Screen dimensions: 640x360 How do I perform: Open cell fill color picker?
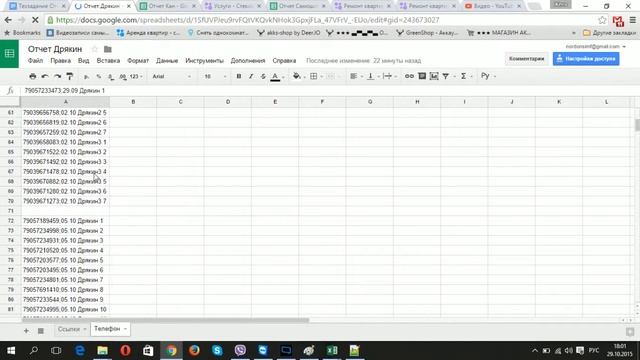pos(297,76)
